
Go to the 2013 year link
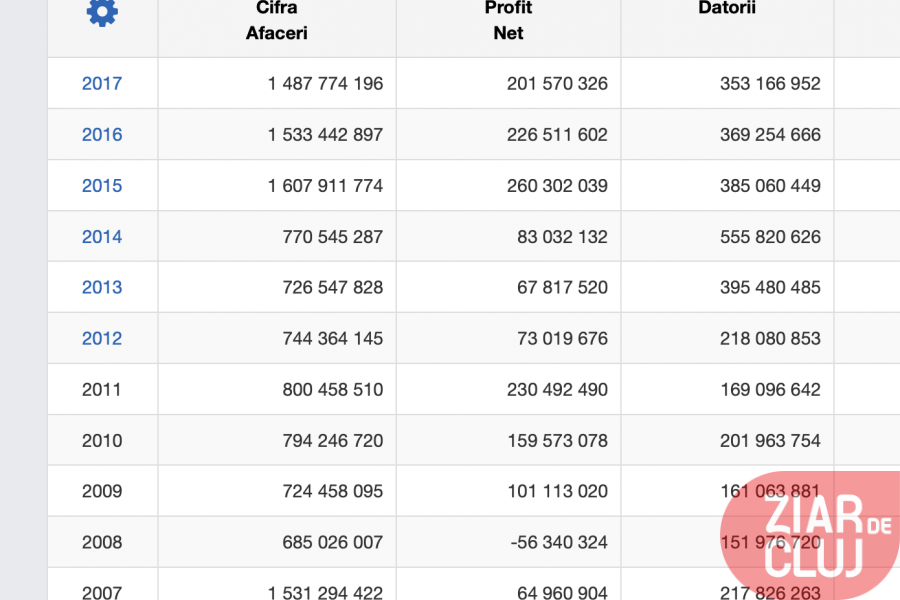click(x=102, y=287)
